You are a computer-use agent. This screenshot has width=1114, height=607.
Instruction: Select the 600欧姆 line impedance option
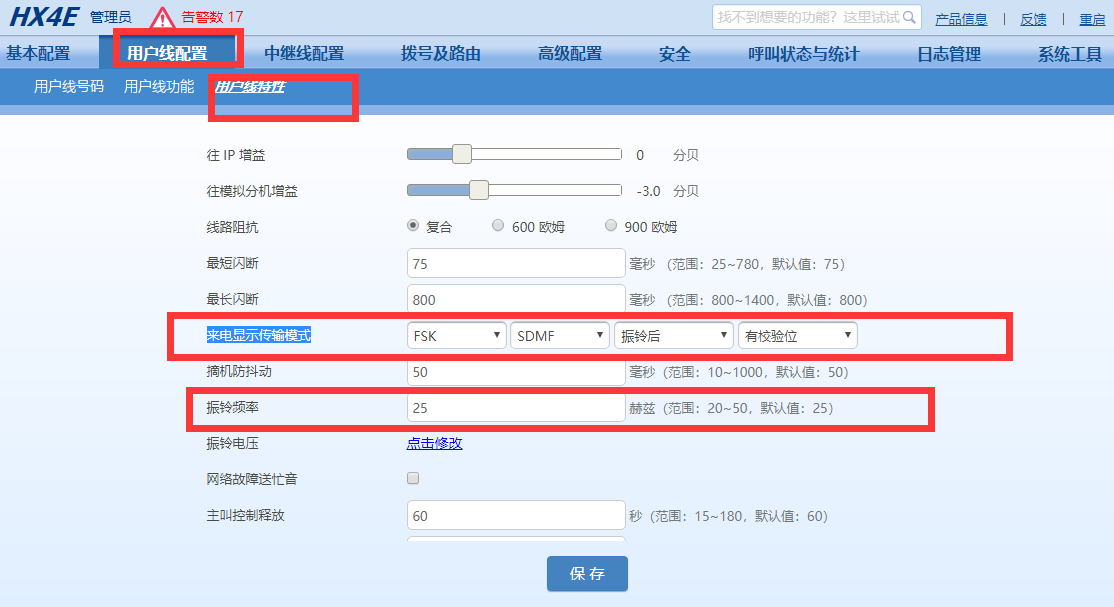[x=497, y=225]
